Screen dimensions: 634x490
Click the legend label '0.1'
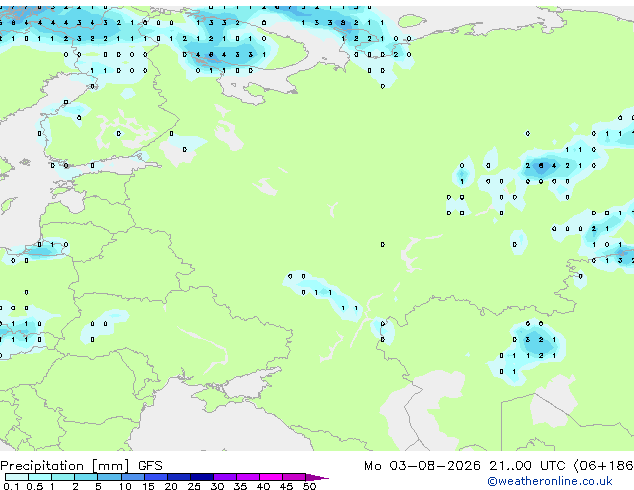(11, 486)
